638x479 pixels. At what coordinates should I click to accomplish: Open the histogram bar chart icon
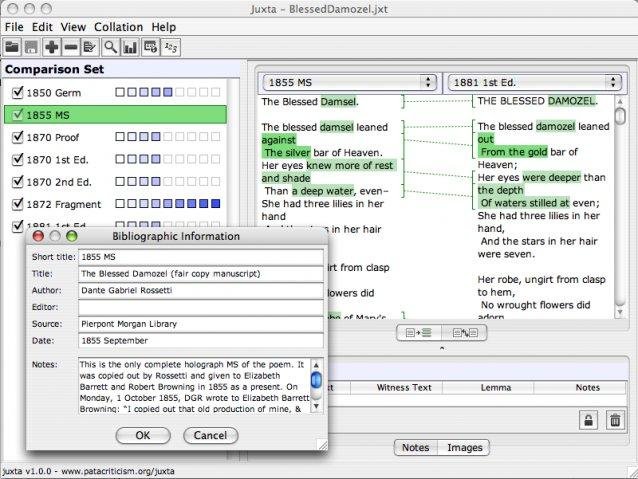point(130,47)
